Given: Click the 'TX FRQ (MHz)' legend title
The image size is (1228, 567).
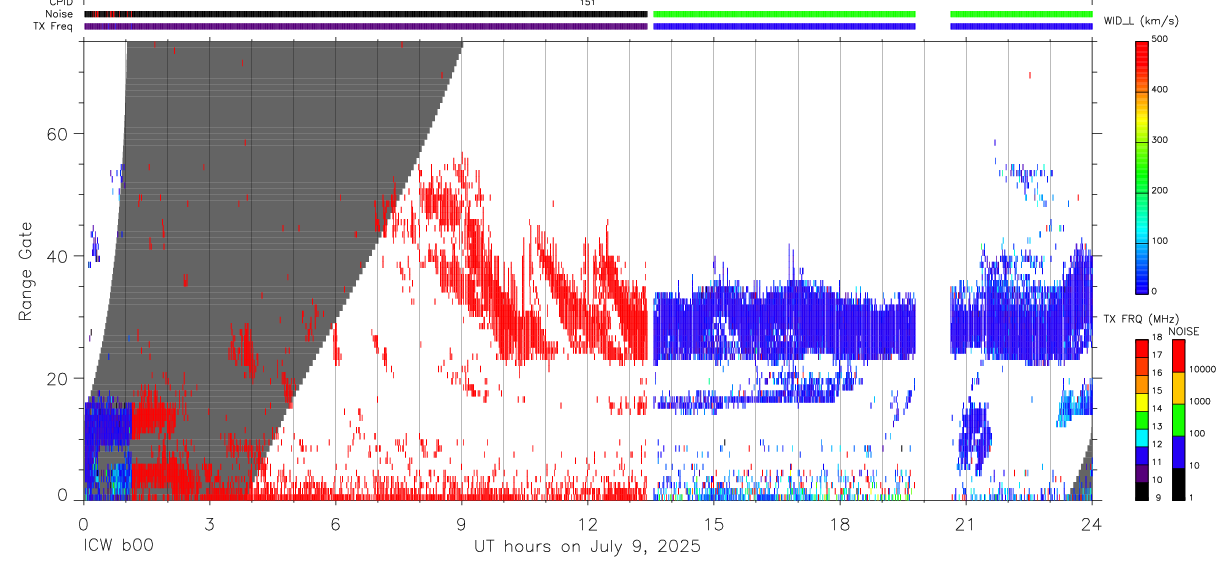Looking at the screenshot, I should tap(1141, 318).
